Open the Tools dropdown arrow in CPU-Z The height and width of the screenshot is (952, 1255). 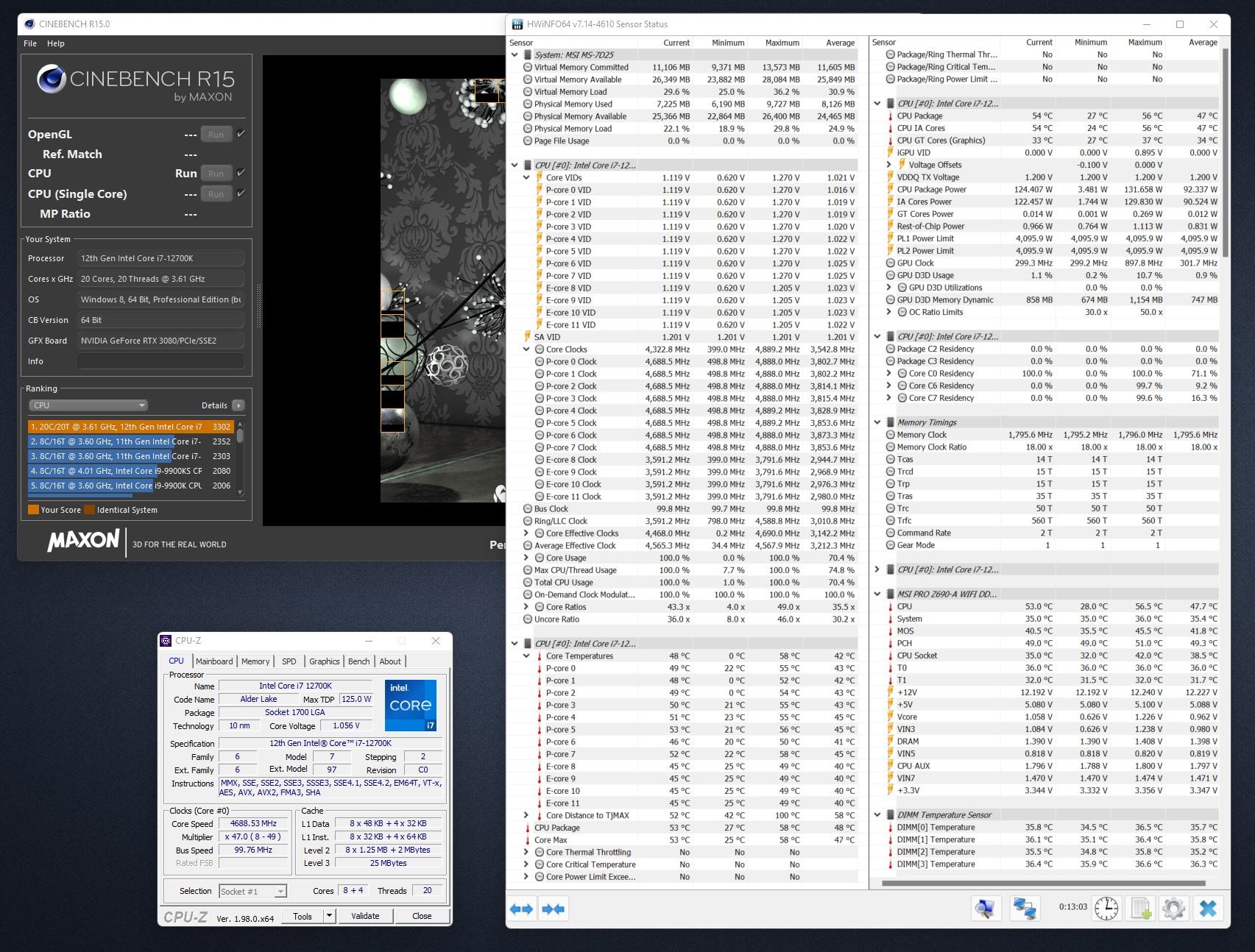tap(329, 916)
